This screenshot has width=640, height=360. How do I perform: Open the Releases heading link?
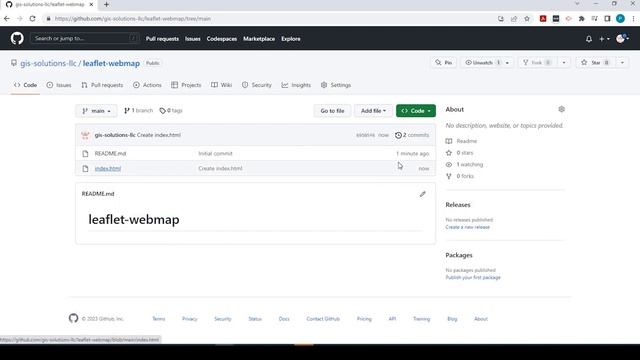pos(458,205)
